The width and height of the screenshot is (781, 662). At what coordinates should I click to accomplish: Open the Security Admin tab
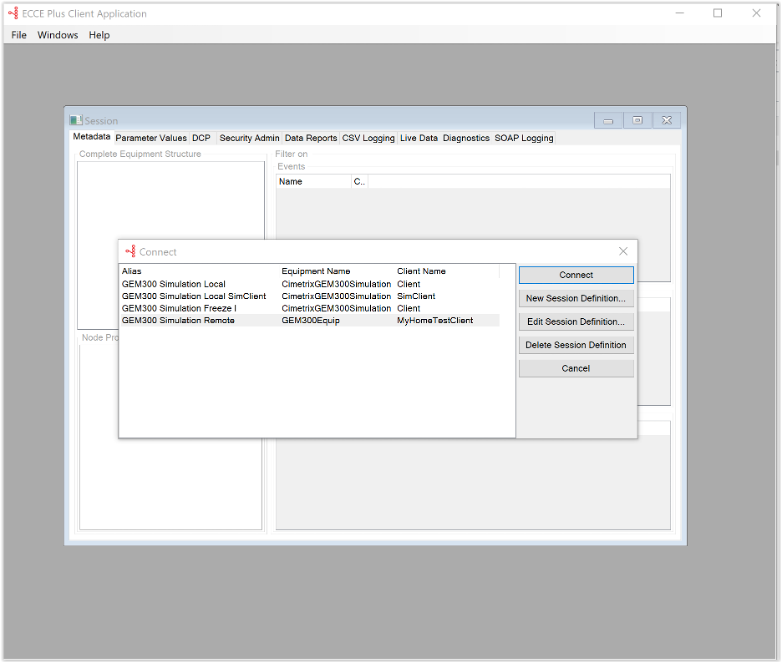pos(249,138)
